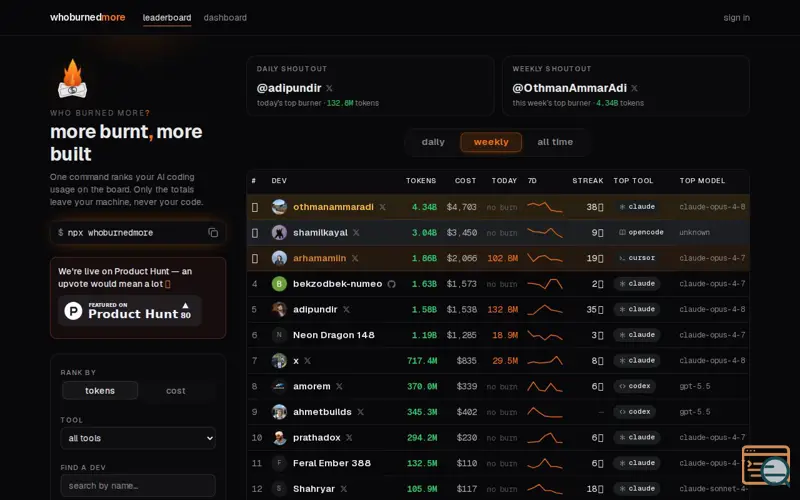This screenshot has height=500, width=800.
Task: Open GitHub icon next to bekzodbek-numeo
Action: (391, 284)
